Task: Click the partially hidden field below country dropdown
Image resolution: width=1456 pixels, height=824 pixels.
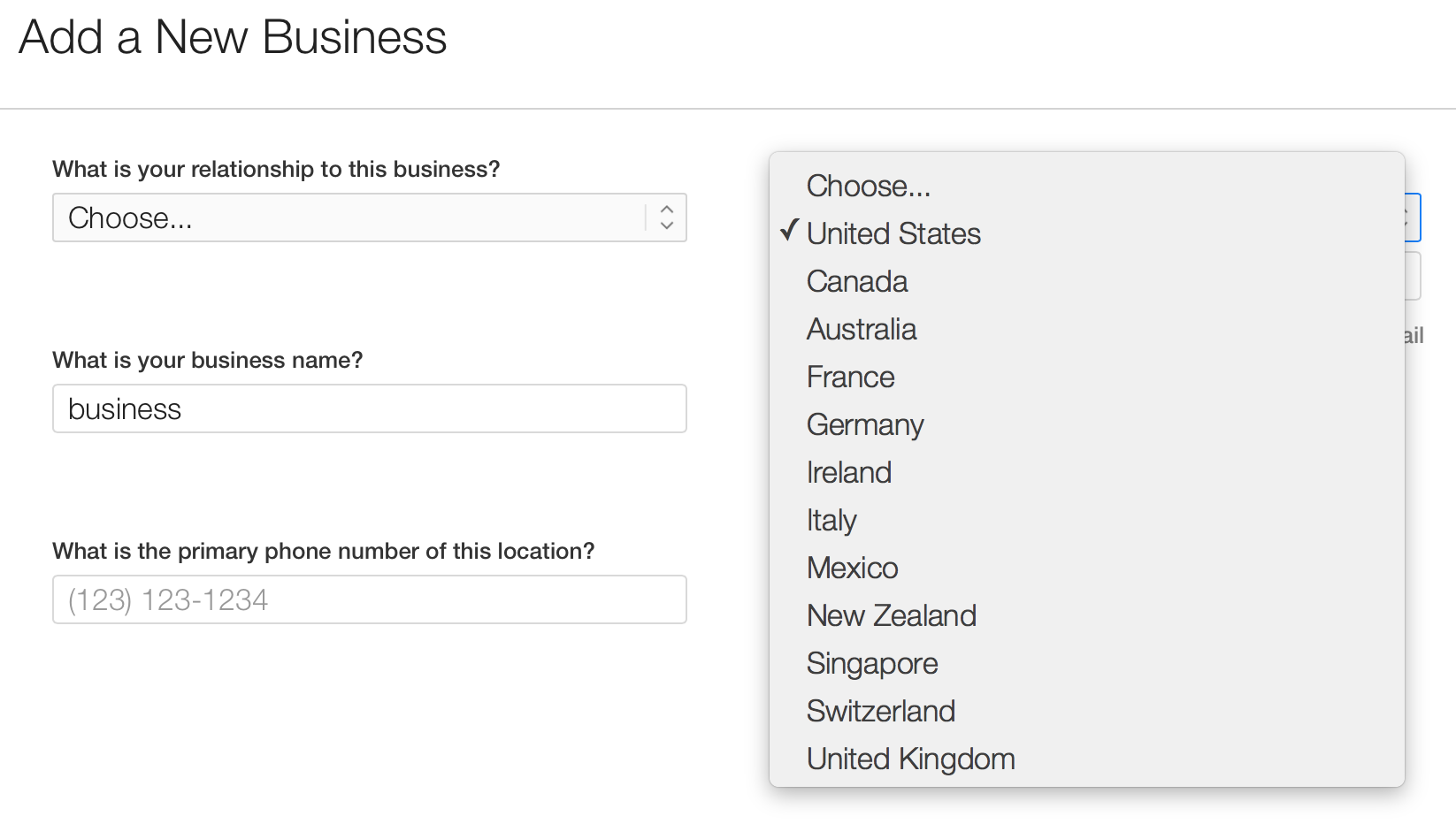Action: coord(1413,277)
